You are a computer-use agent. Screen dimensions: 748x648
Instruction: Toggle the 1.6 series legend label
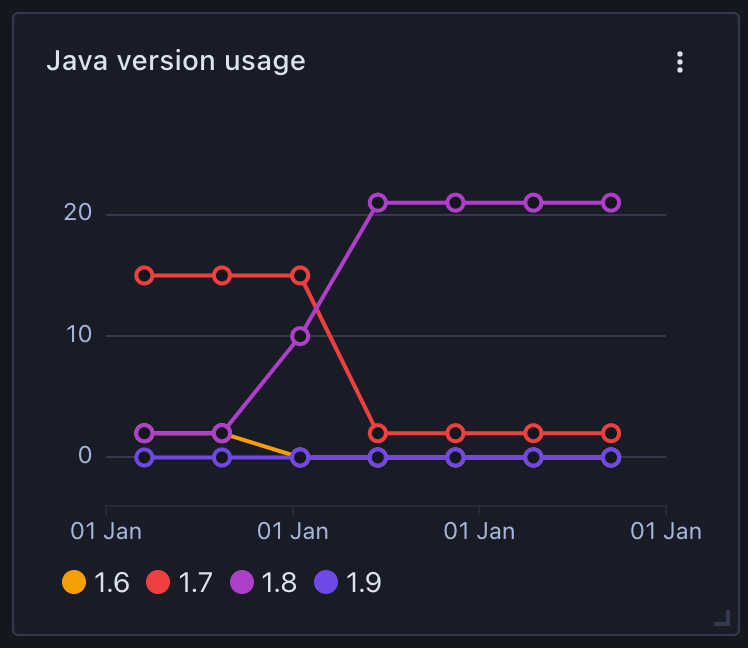111,582
